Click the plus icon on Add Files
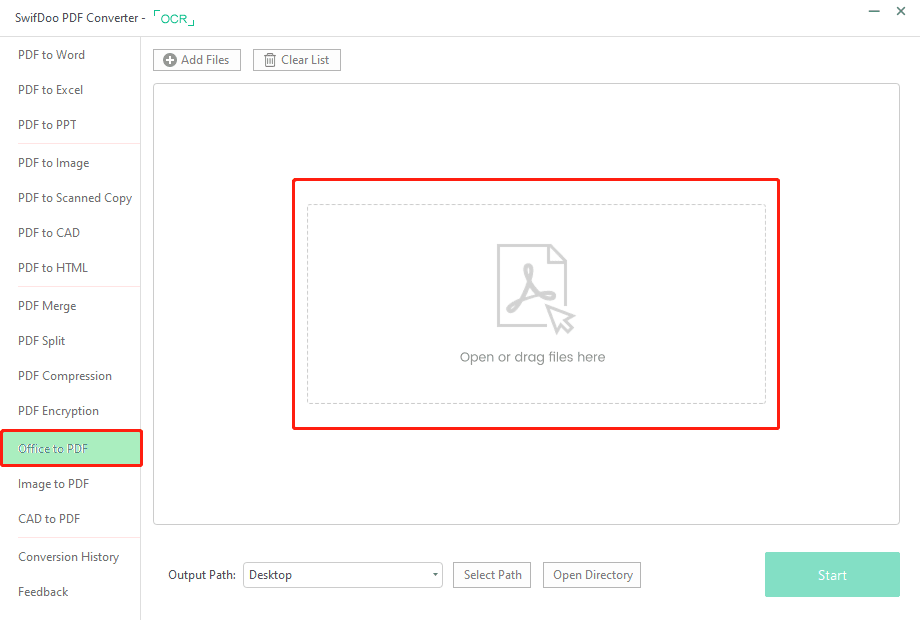920x620 pixels. 170,60
